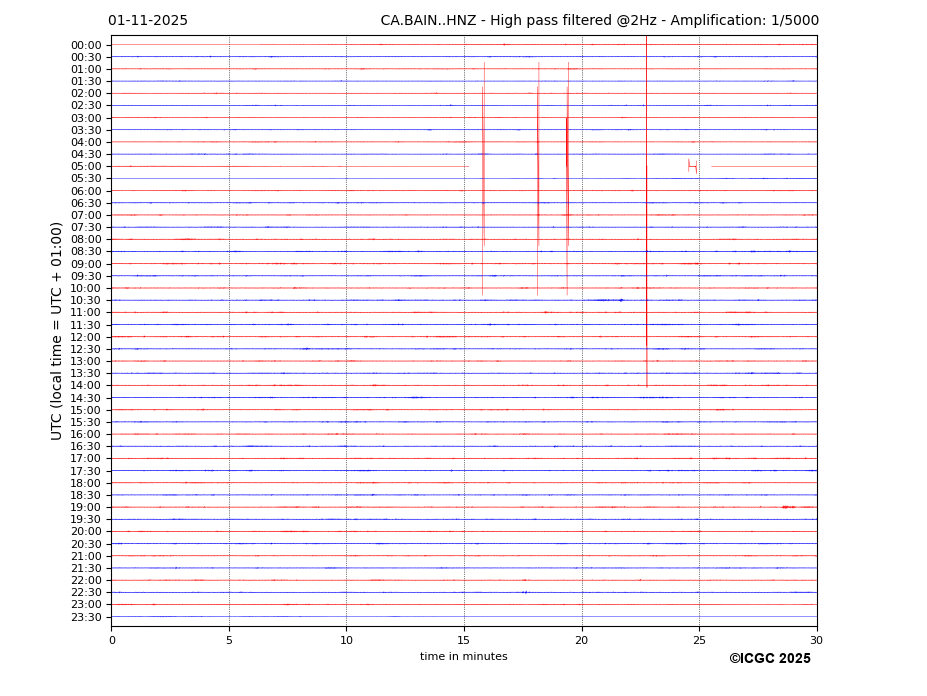Inspect the red spike near minute 18
927x696 pixels.
(538, 170)
